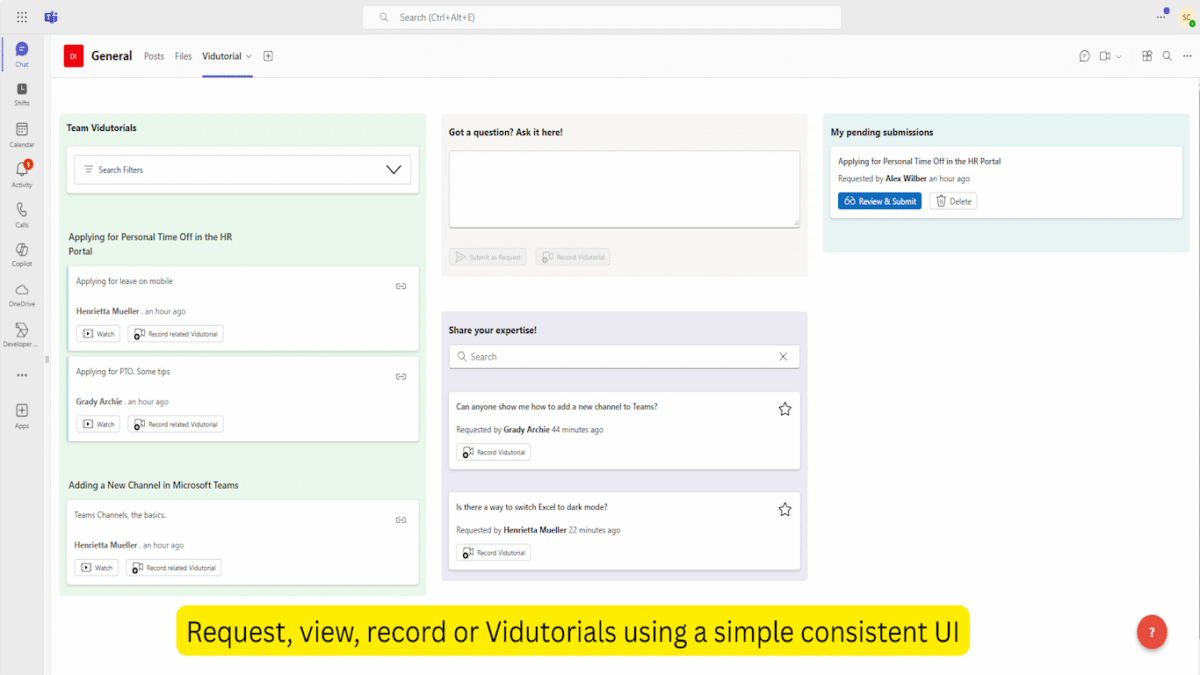Click the Review & Submit button
The image size is (1200, 675).
point(880,201)
